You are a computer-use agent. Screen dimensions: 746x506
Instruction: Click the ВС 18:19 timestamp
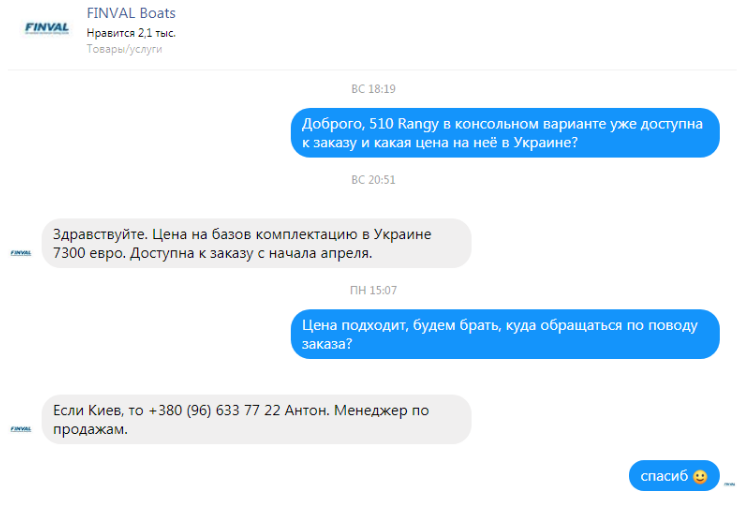[373, 89]
